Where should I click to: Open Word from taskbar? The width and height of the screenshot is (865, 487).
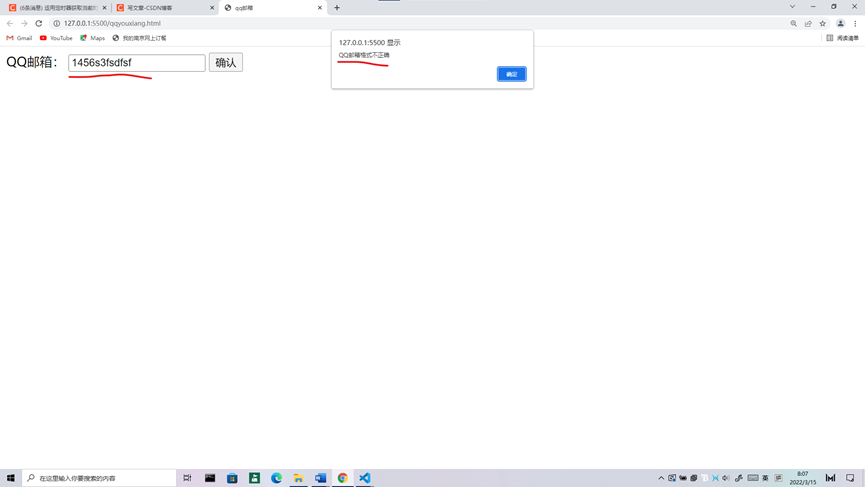[x=321, y=478]
